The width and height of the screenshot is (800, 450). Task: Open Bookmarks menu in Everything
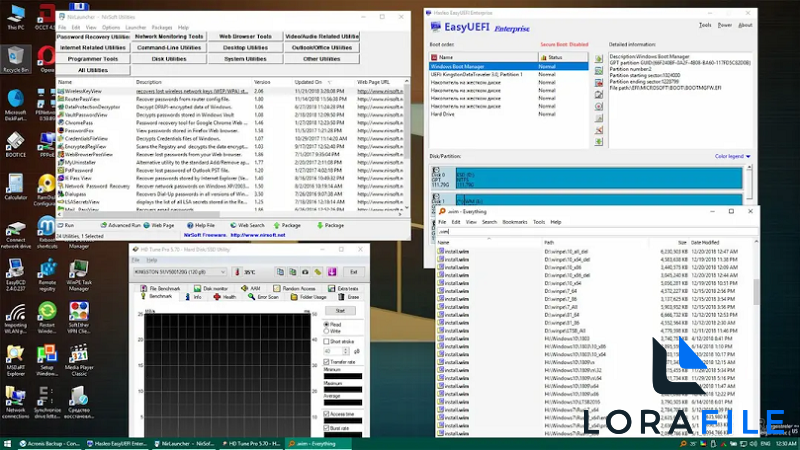(514, 222)
